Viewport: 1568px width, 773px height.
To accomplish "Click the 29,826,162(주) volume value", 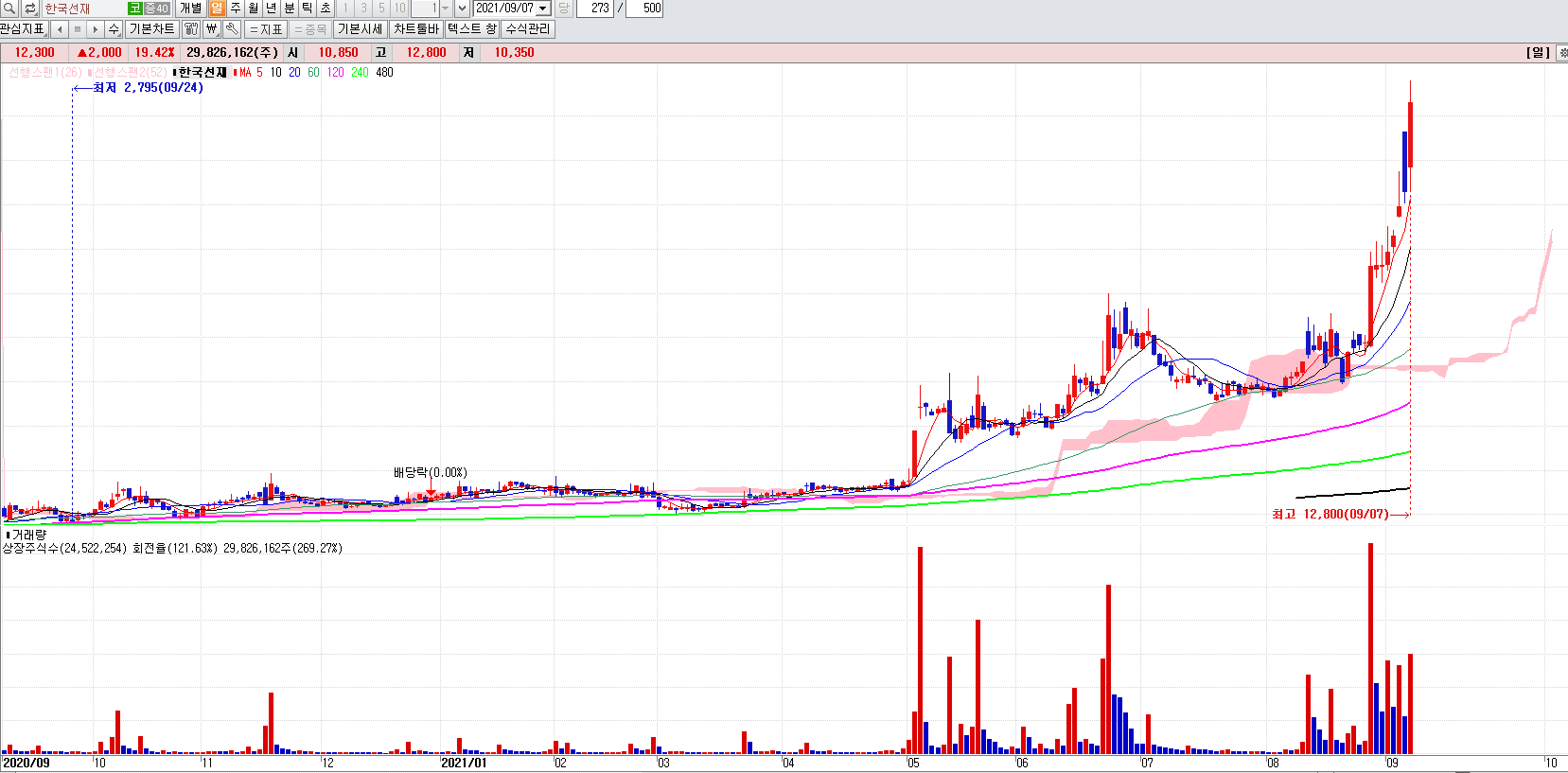I will [232, 53].
